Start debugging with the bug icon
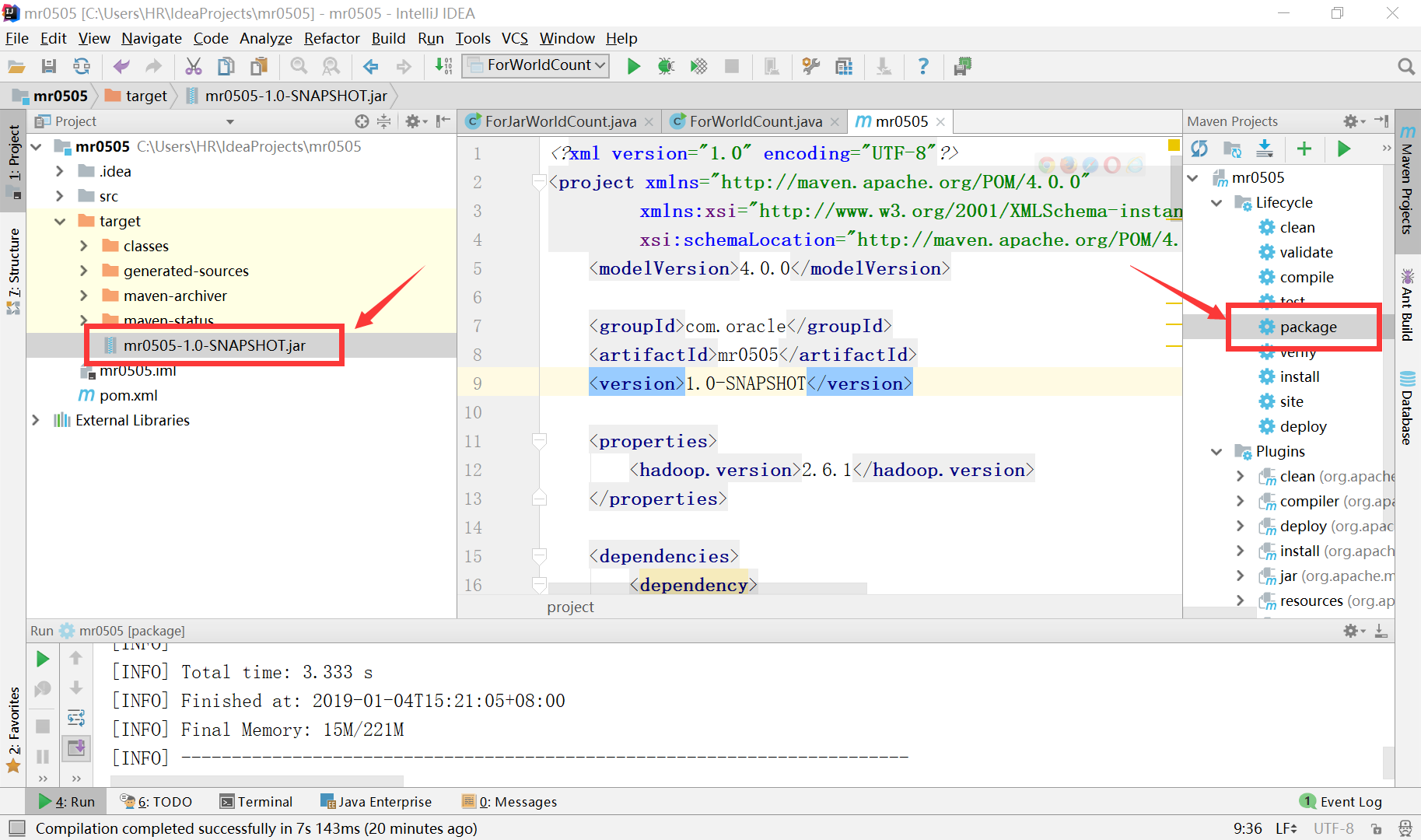This screenshot has height=840, width=1421. coord(666,66)
